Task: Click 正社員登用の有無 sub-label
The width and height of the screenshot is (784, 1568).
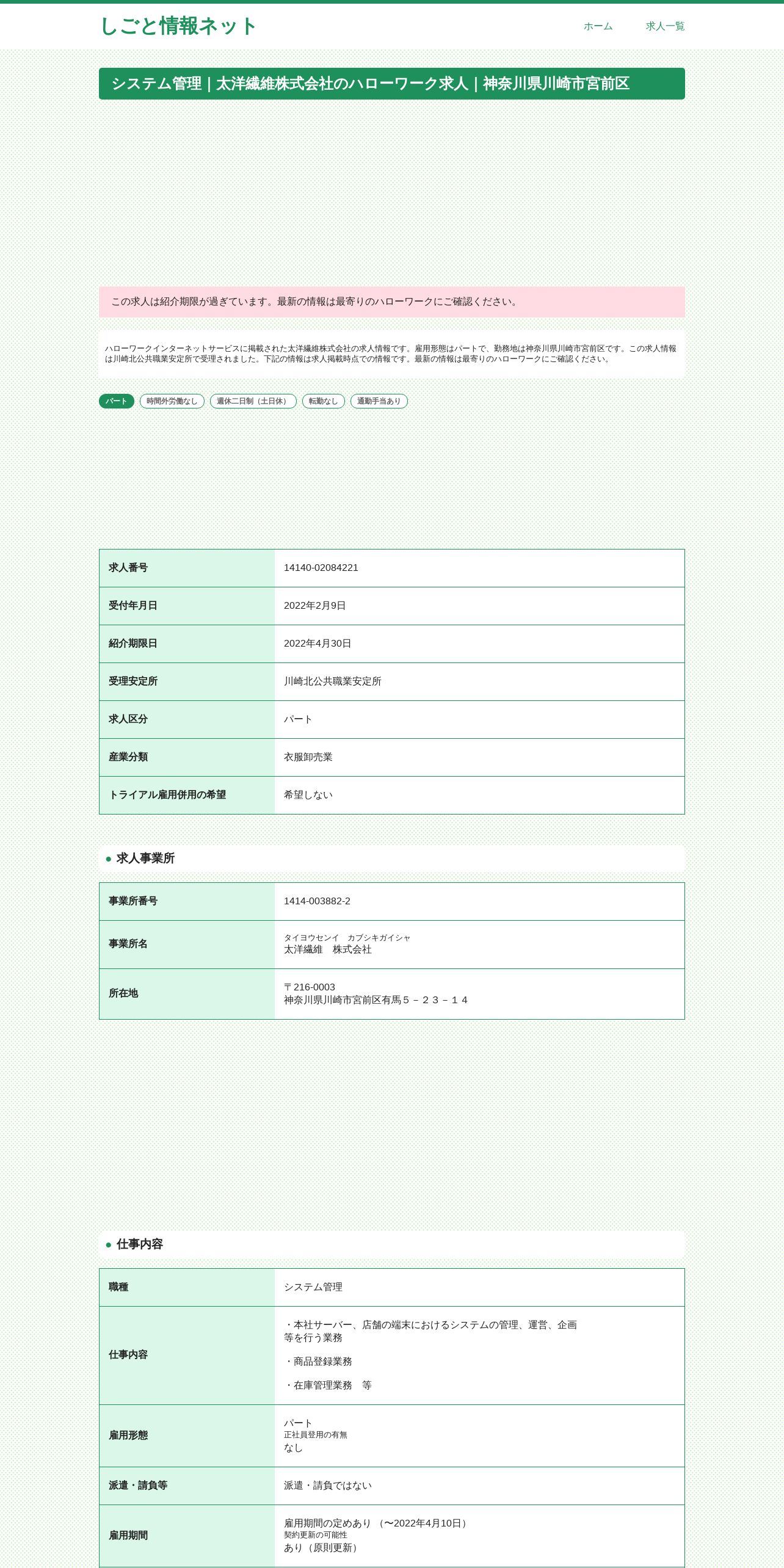Action: point(316,1435)
